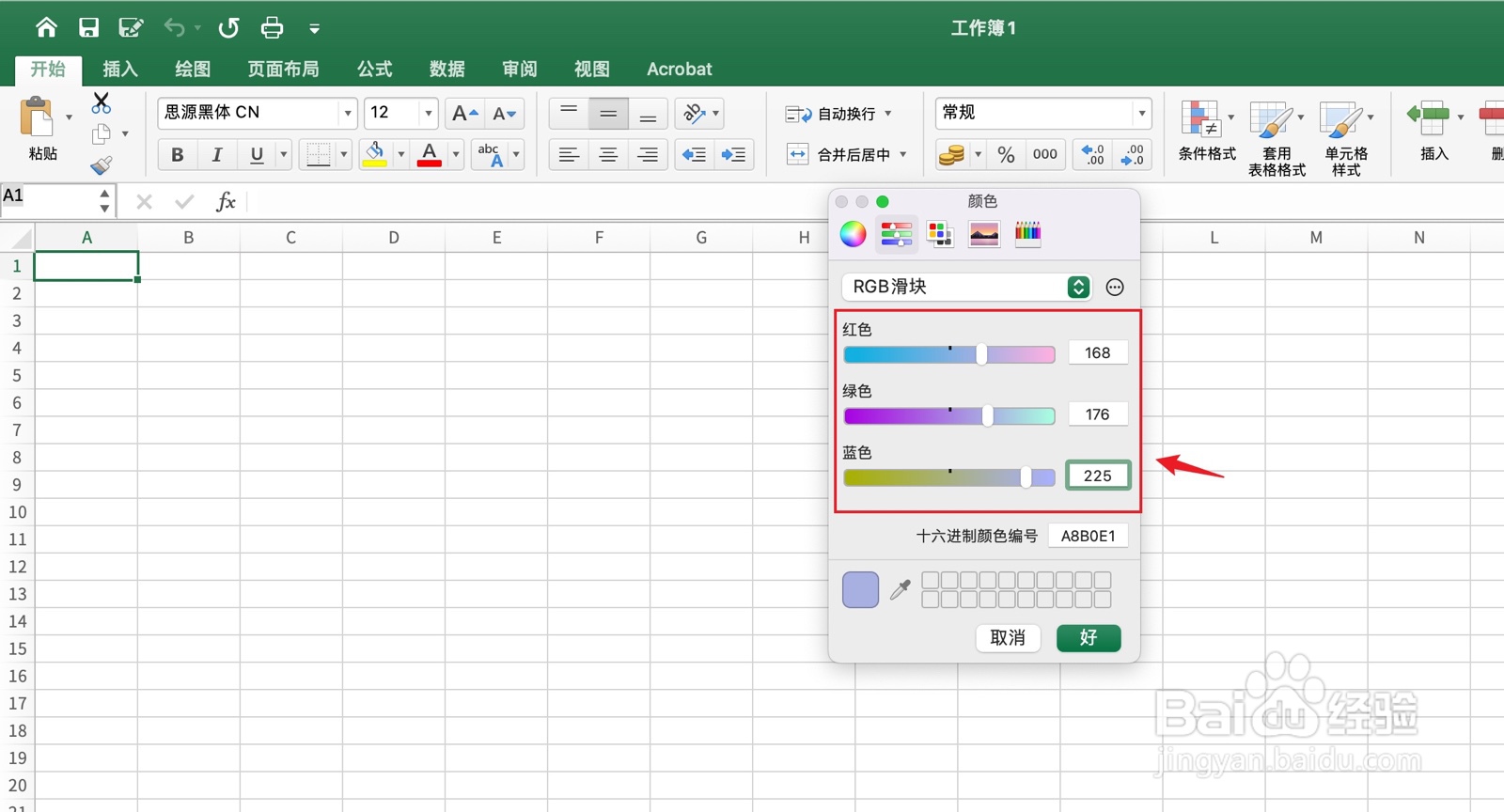The height and width of the screenshot is (812, 1504).
Task: Toggle italic formatting
Action: [x=216, y=154]
